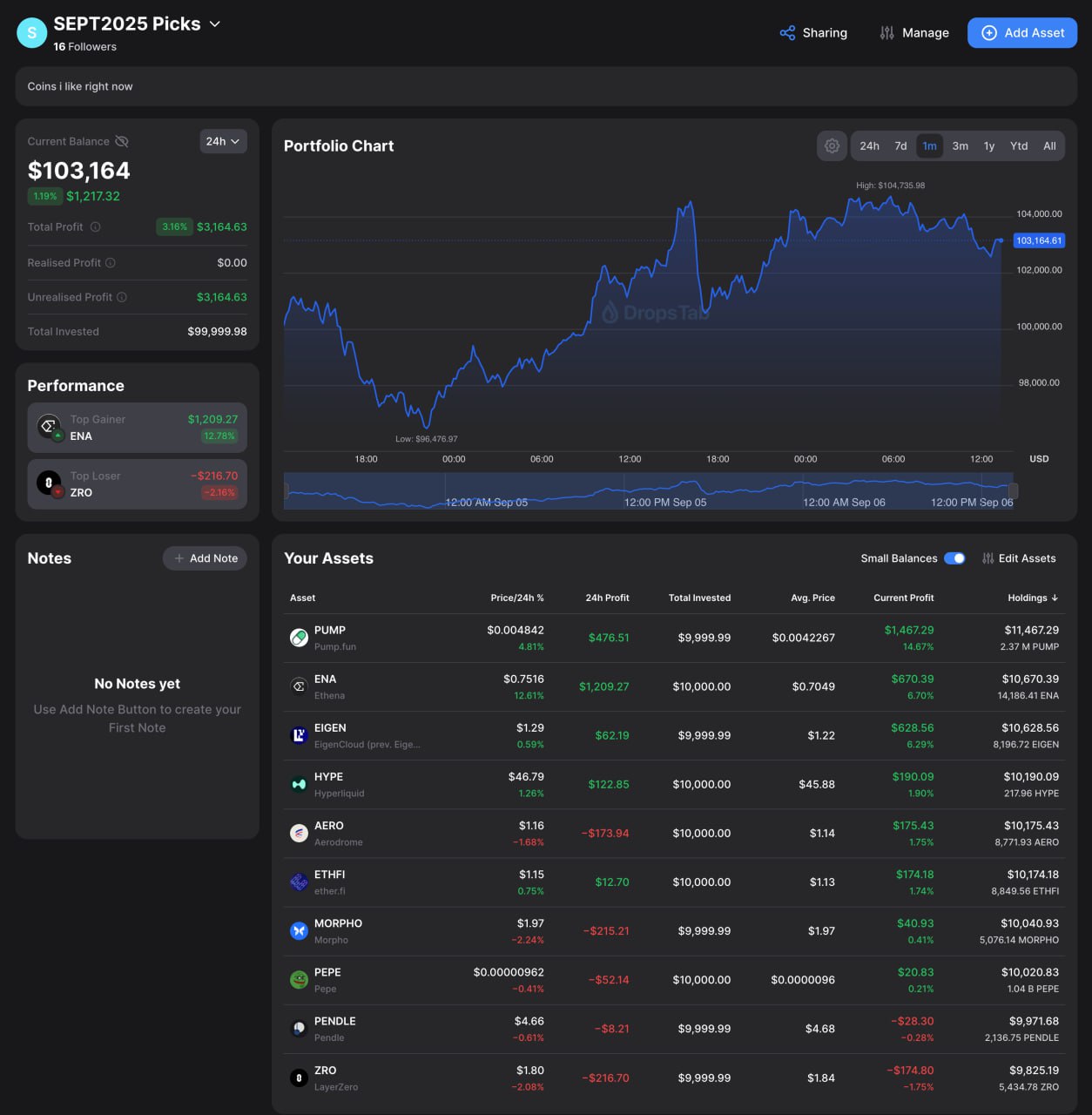This screenshot has width=1092, height=1115.
Task: Click the $103,164 current balance value
Action: tap(78, 171)
